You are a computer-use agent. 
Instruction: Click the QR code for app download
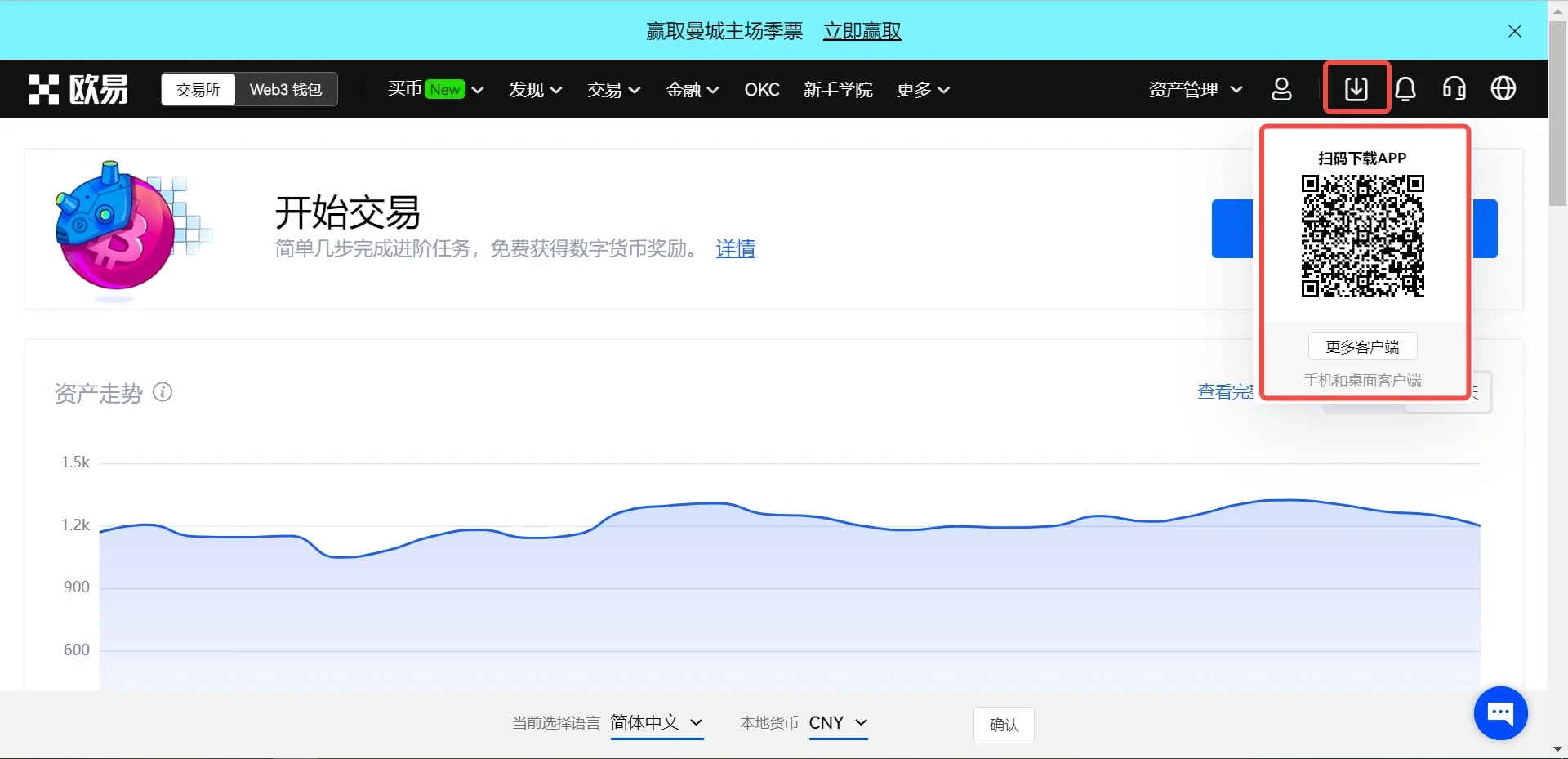1362,236
